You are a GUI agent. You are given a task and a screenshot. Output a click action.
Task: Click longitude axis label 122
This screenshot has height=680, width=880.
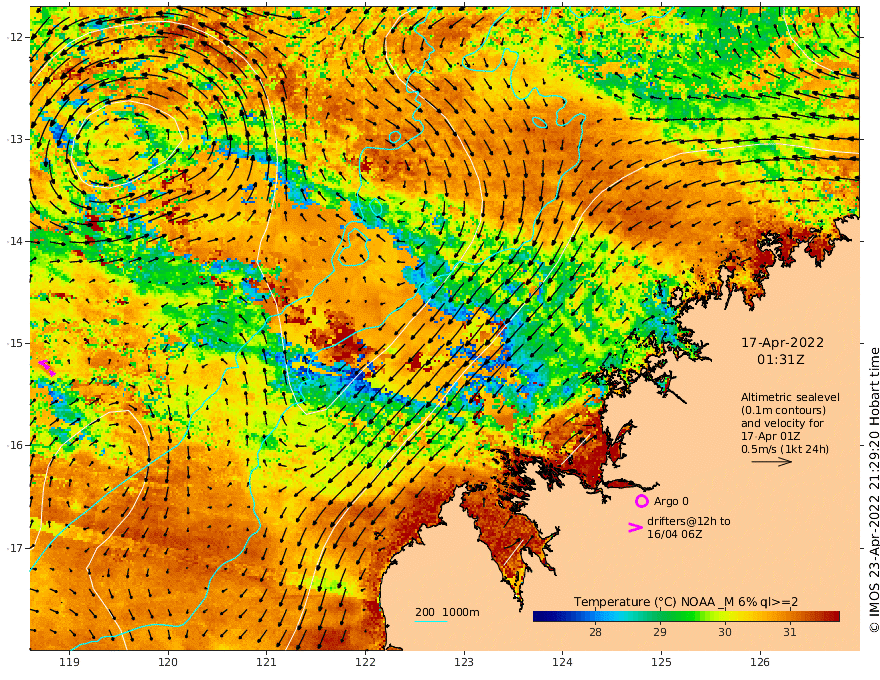point(365,662)
